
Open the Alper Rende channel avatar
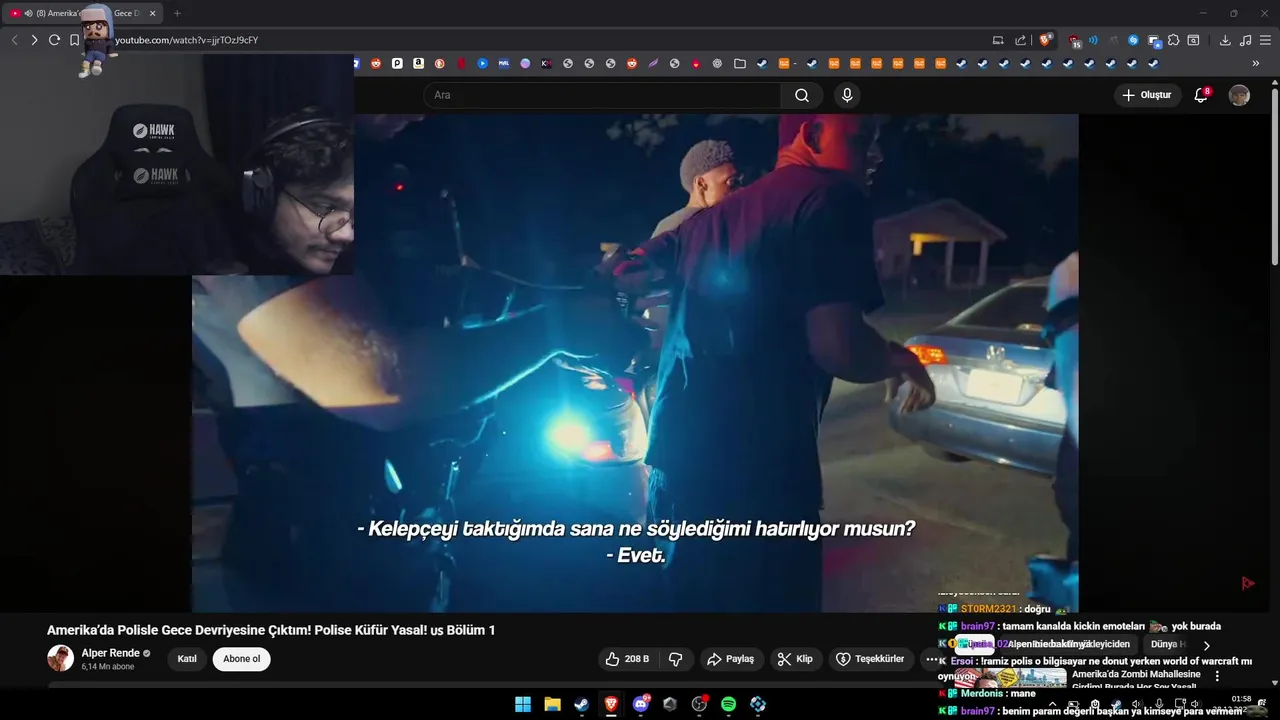[60, 658]
